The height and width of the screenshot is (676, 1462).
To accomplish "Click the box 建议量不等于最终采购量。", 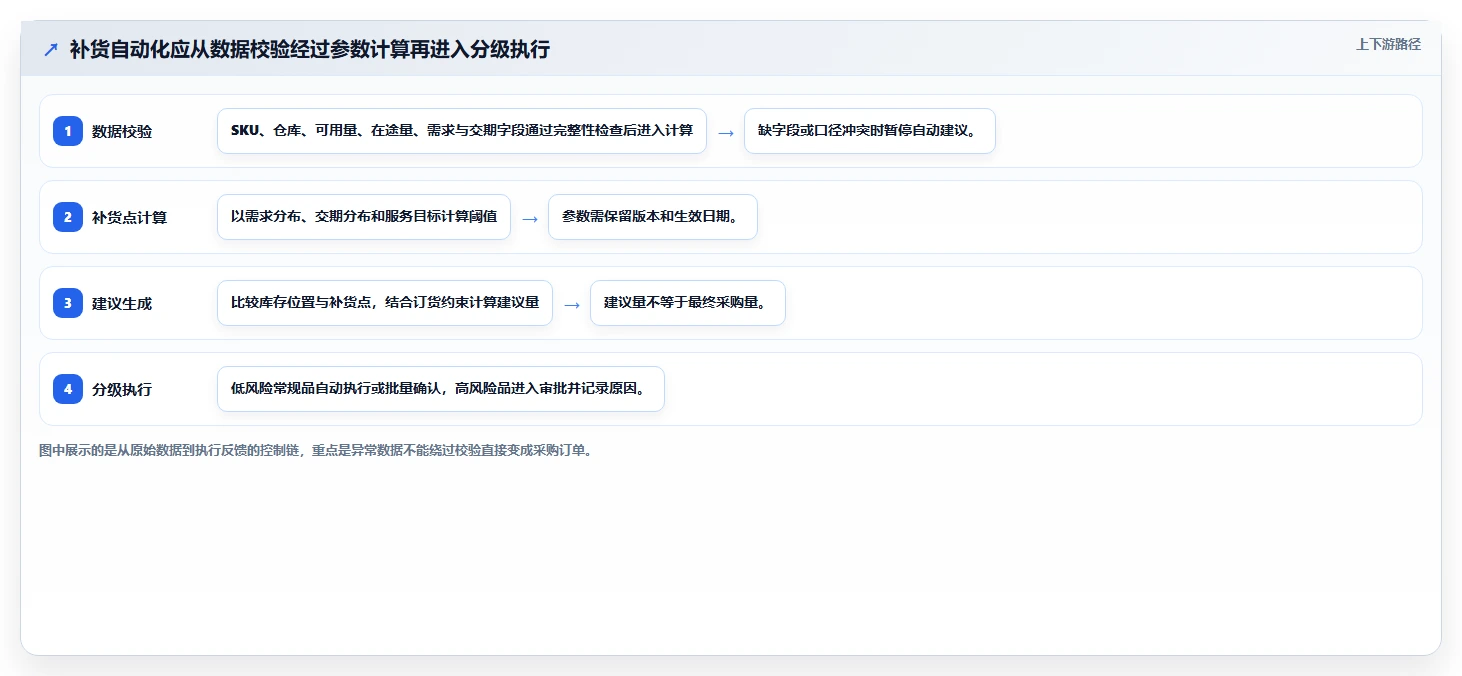I will [688, 303].
